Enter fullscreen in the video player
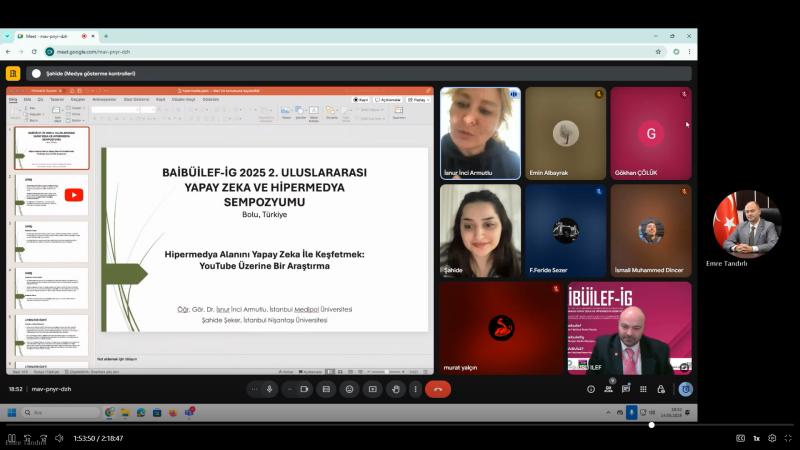 (788, 438)
